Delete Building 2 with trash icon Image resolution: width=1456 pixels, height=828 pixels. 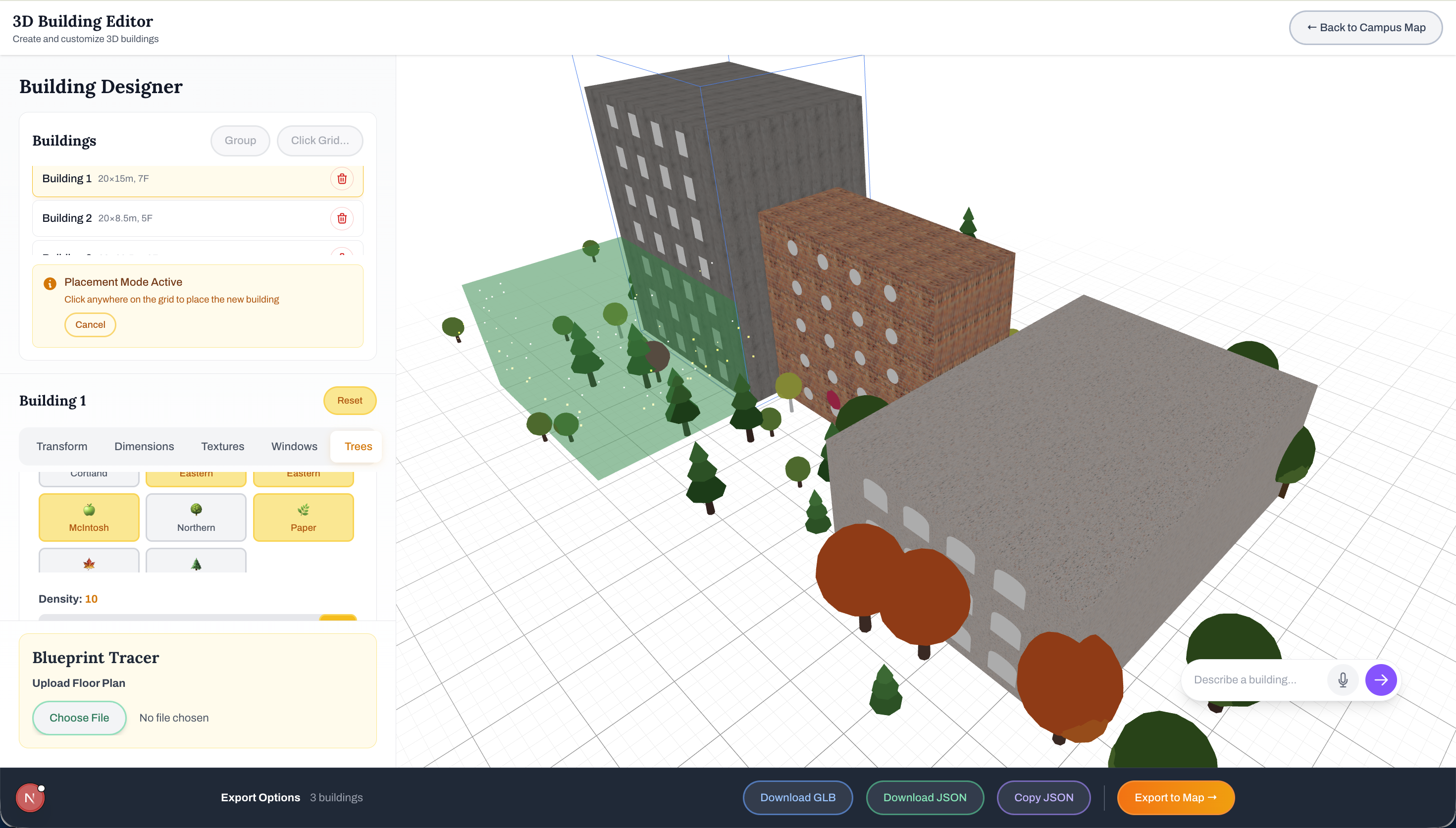point(342,218)
